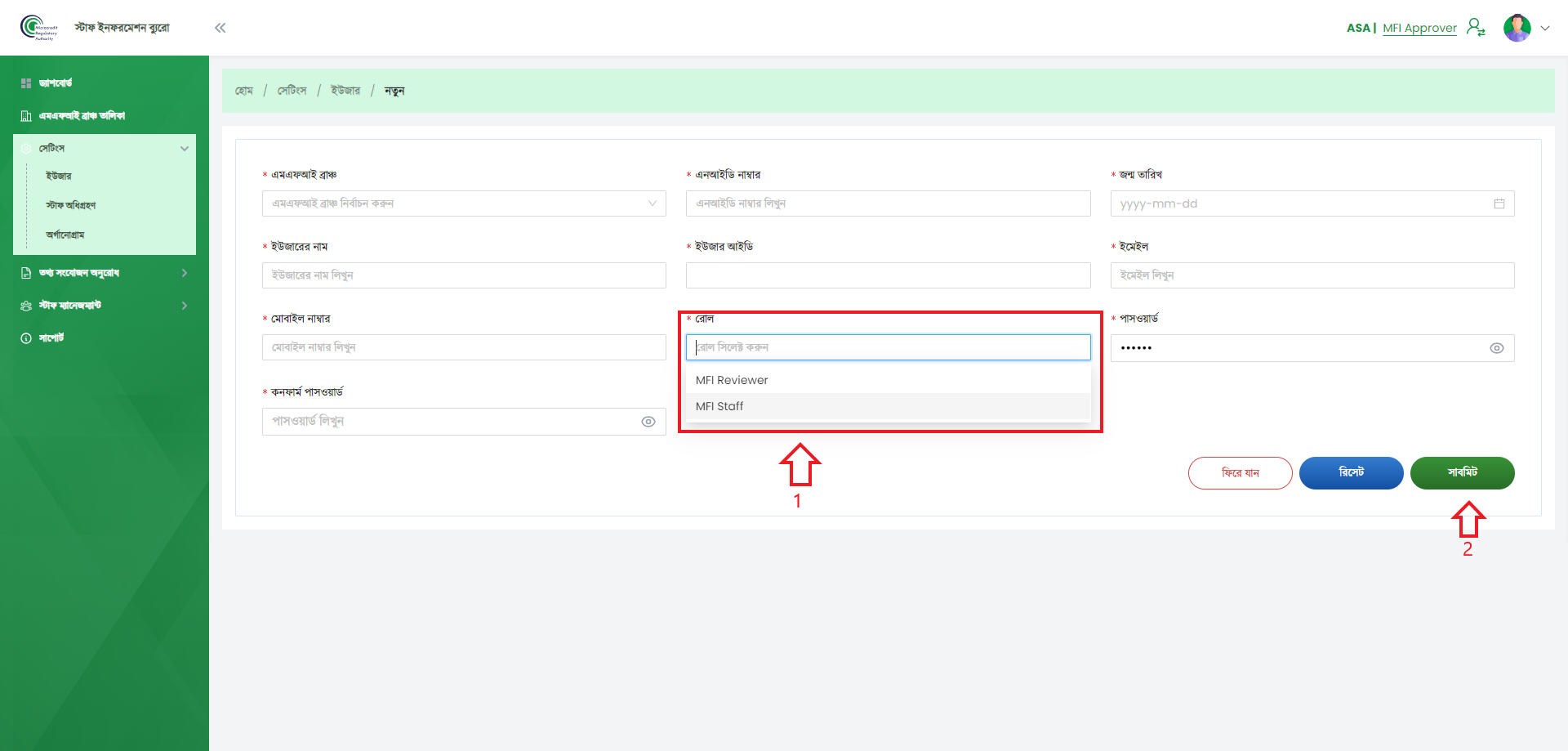Viewport: 1568px width, 751px height.
Task: Show the password using the eye icon
Action: coord(1496,348)
